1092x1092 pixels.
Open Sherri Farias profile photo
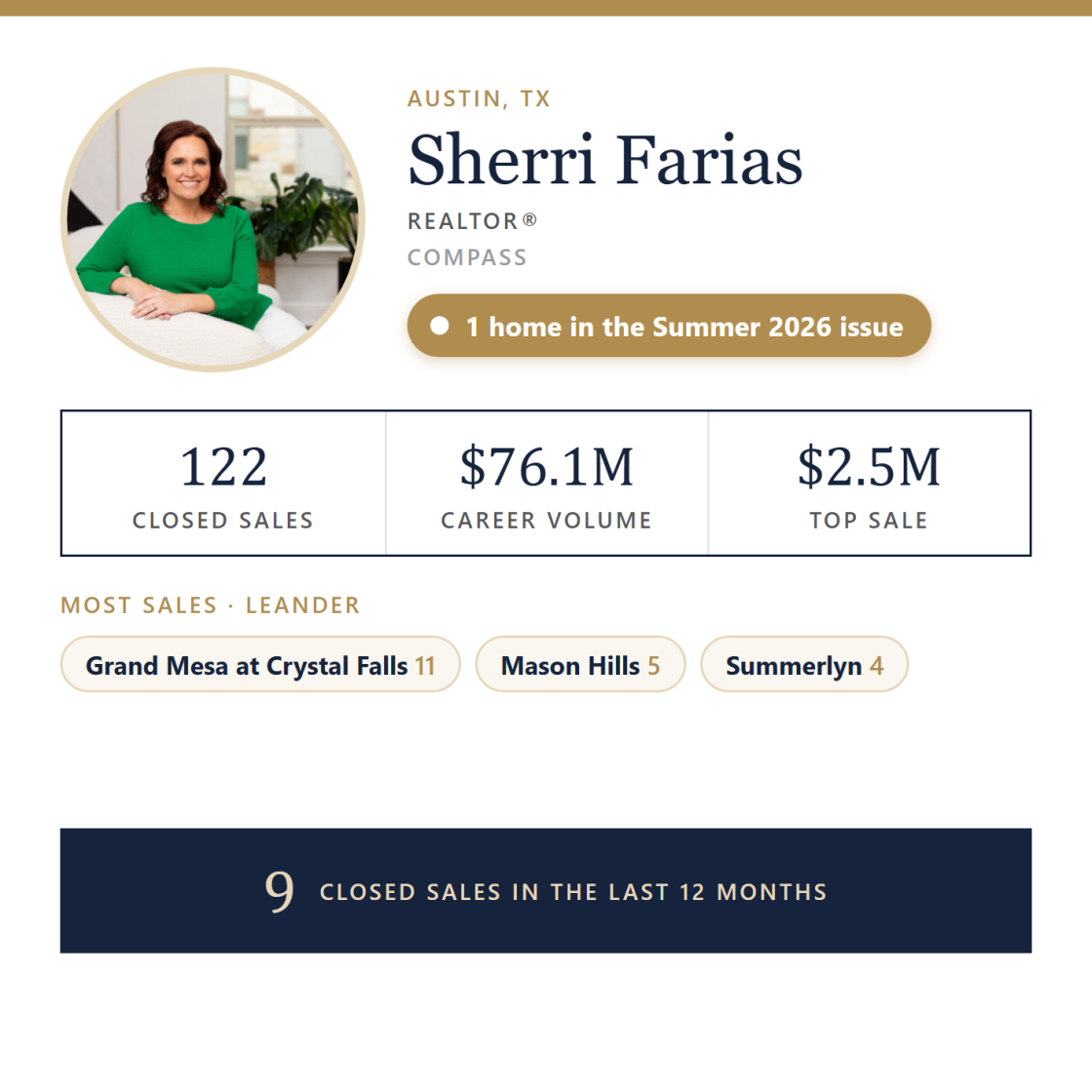click(213, 219)
